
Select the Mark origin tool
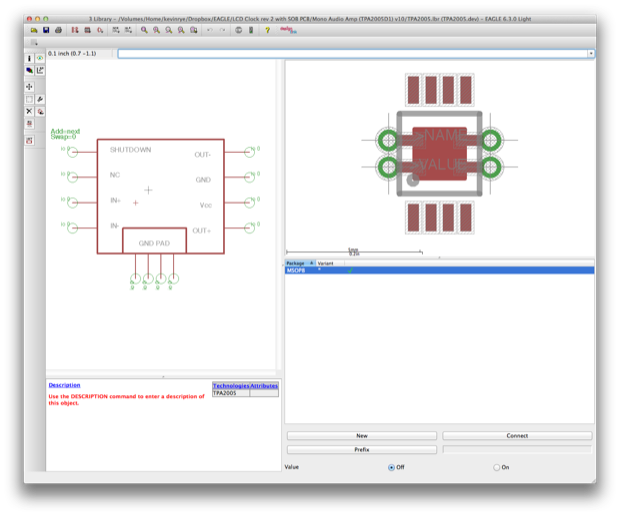pyautogui.click(x=40, y=70)
